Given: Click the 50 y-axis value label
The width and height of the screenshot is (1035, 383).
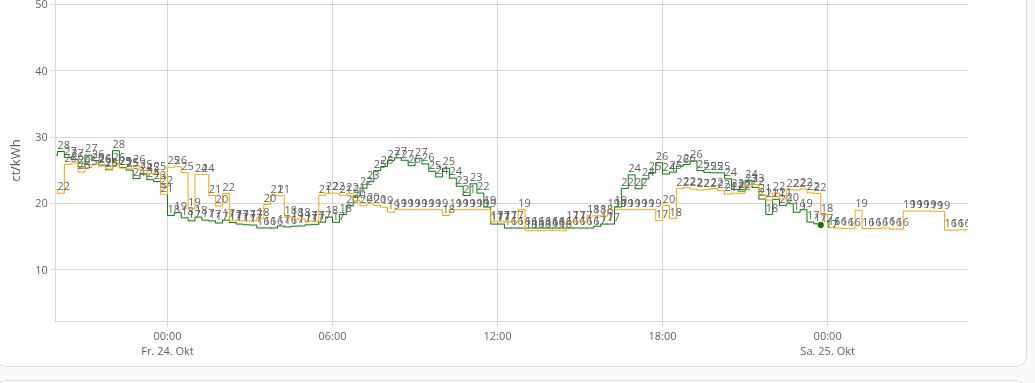Looking at the screenshot, I should click(x=41, y=4).
